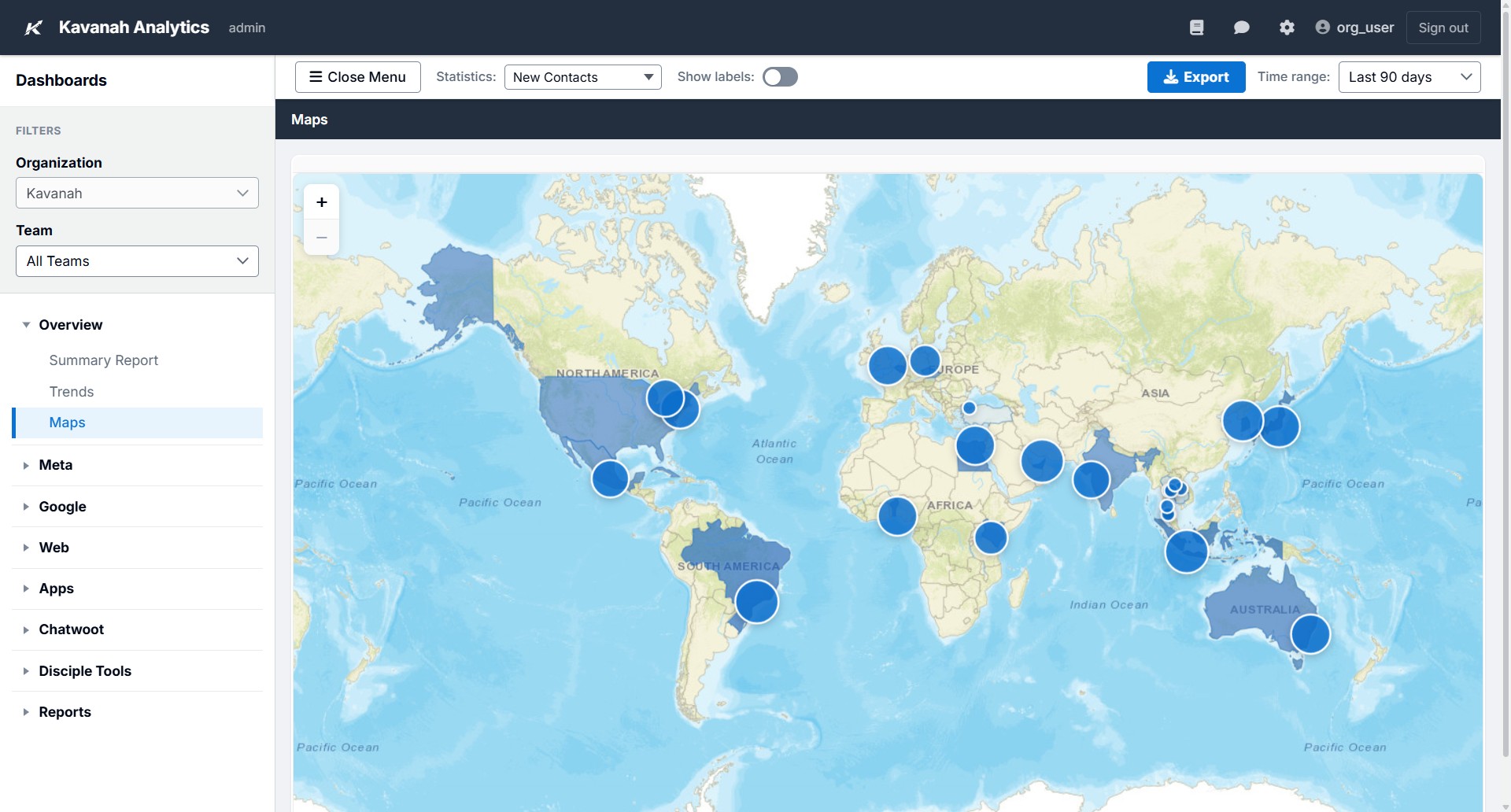Click the map marker over Indonesia
The width and height of the screenshot is (1511, 812).
tap(1187, 552)
